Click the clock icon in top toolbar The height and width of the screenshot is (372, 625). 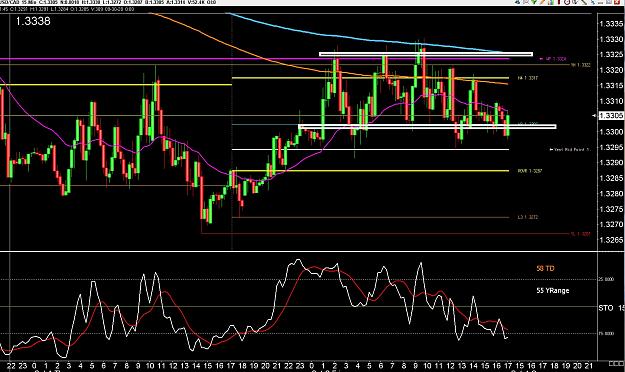point(567,2)
